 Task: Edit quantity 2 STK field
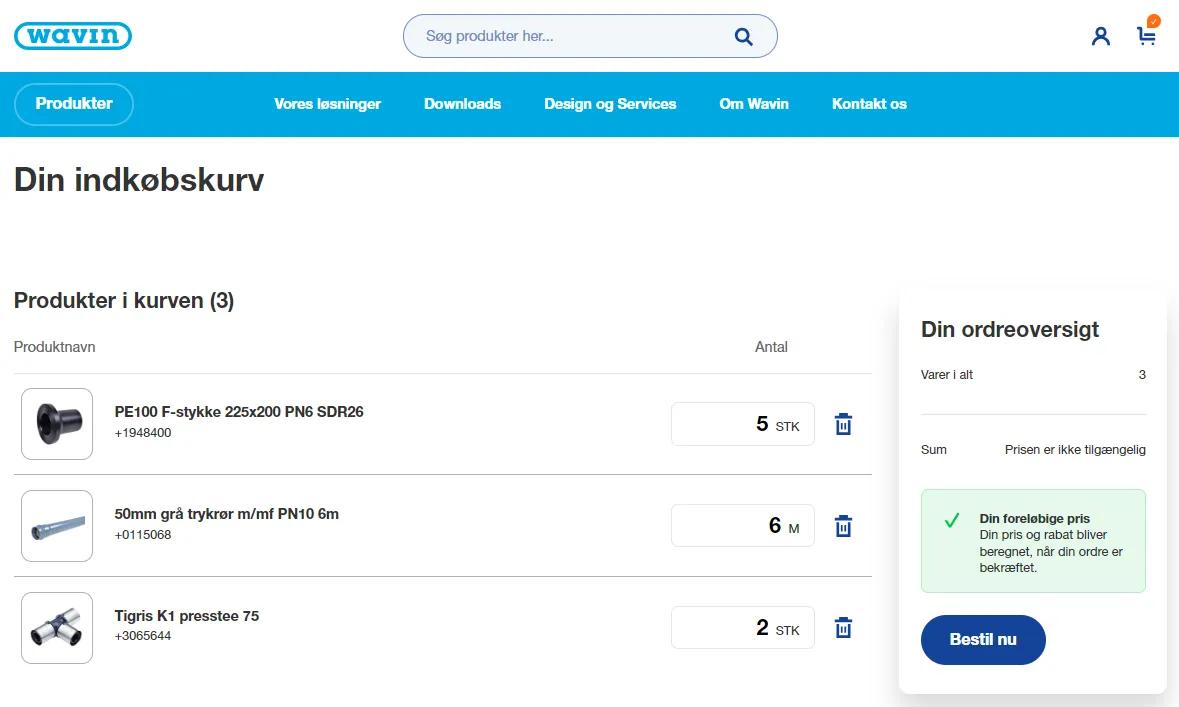pyautogui.click(x=742, y=627)
